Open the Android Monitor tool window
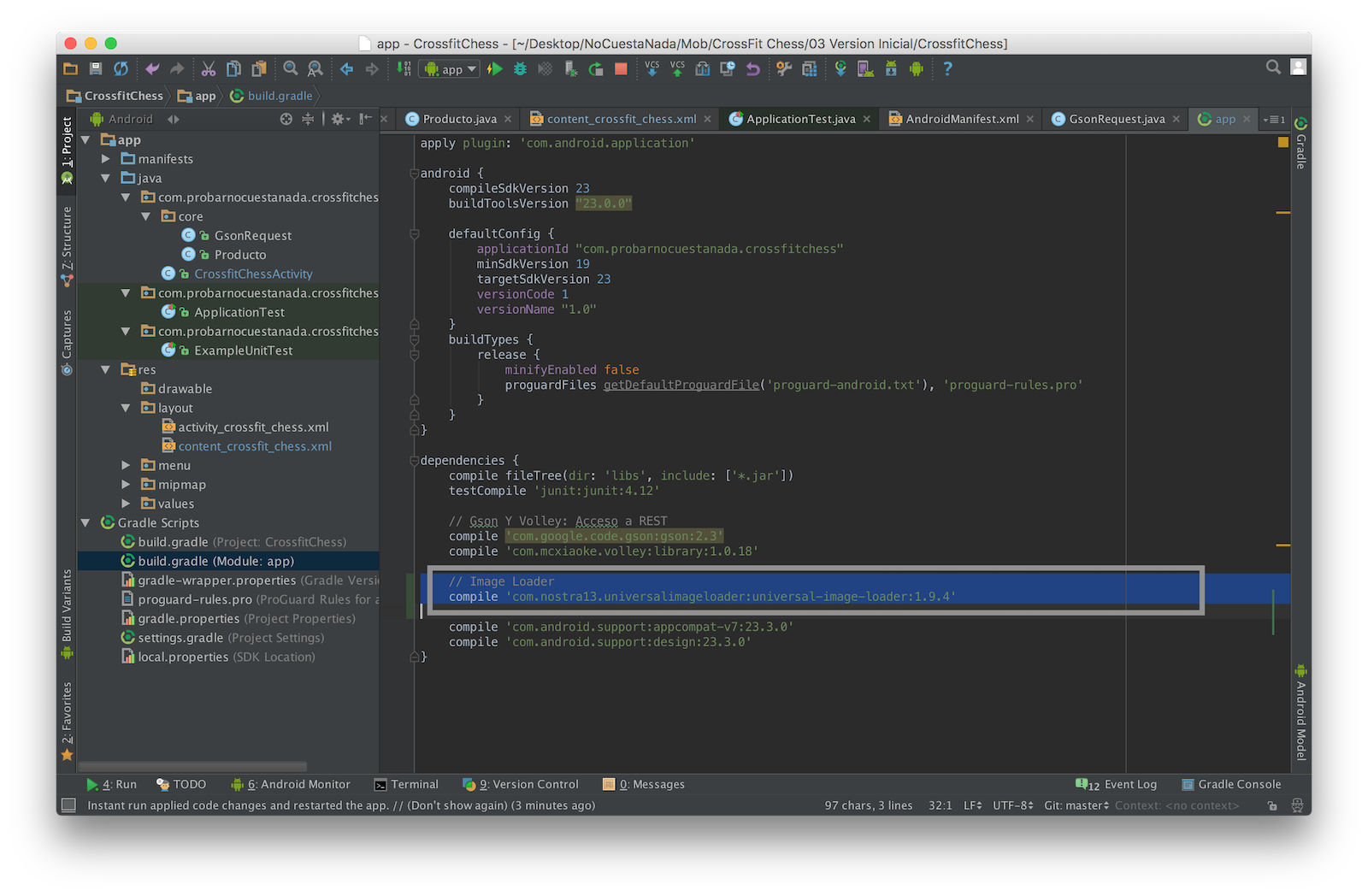Image resolution: width=1368 pixels, height=896 pixels. coord(291,784)
